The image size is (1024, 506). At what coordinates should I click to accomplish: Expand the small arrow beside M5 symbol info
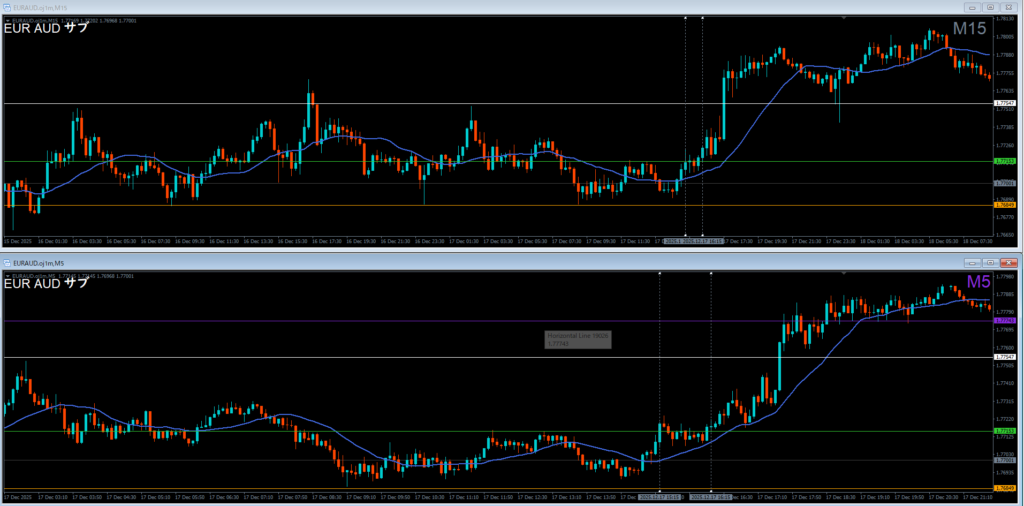(x=7, y=273)
